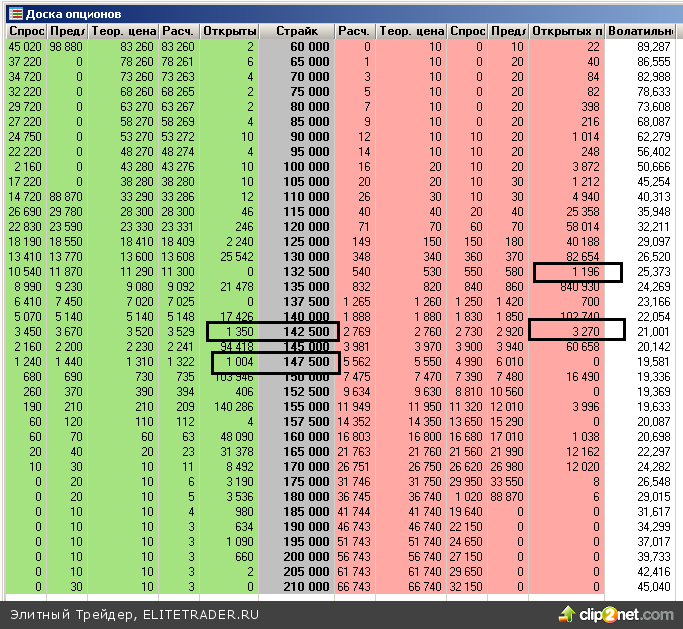Click the Теор. цена header on green side

(122, 32)
